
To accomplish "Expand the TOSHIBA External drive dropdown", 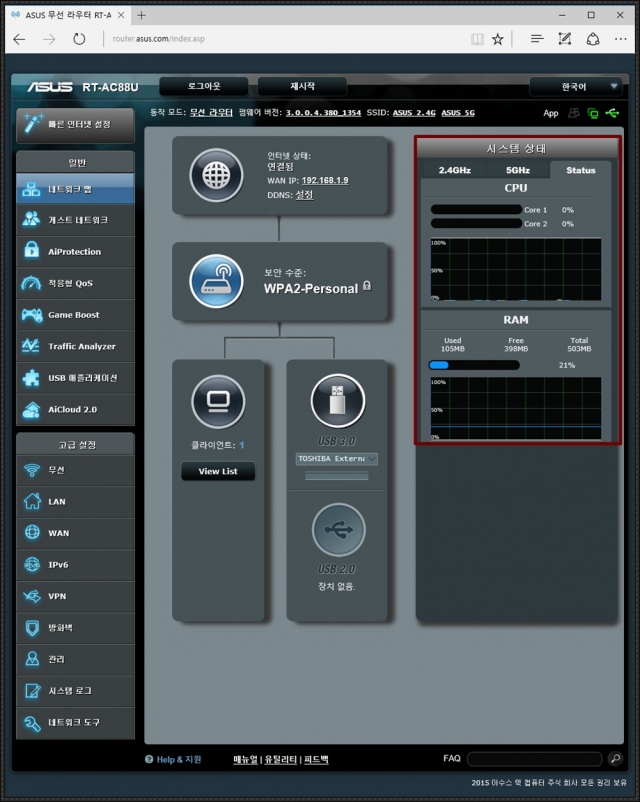I will pyautogui.click(x=337, y=459).
